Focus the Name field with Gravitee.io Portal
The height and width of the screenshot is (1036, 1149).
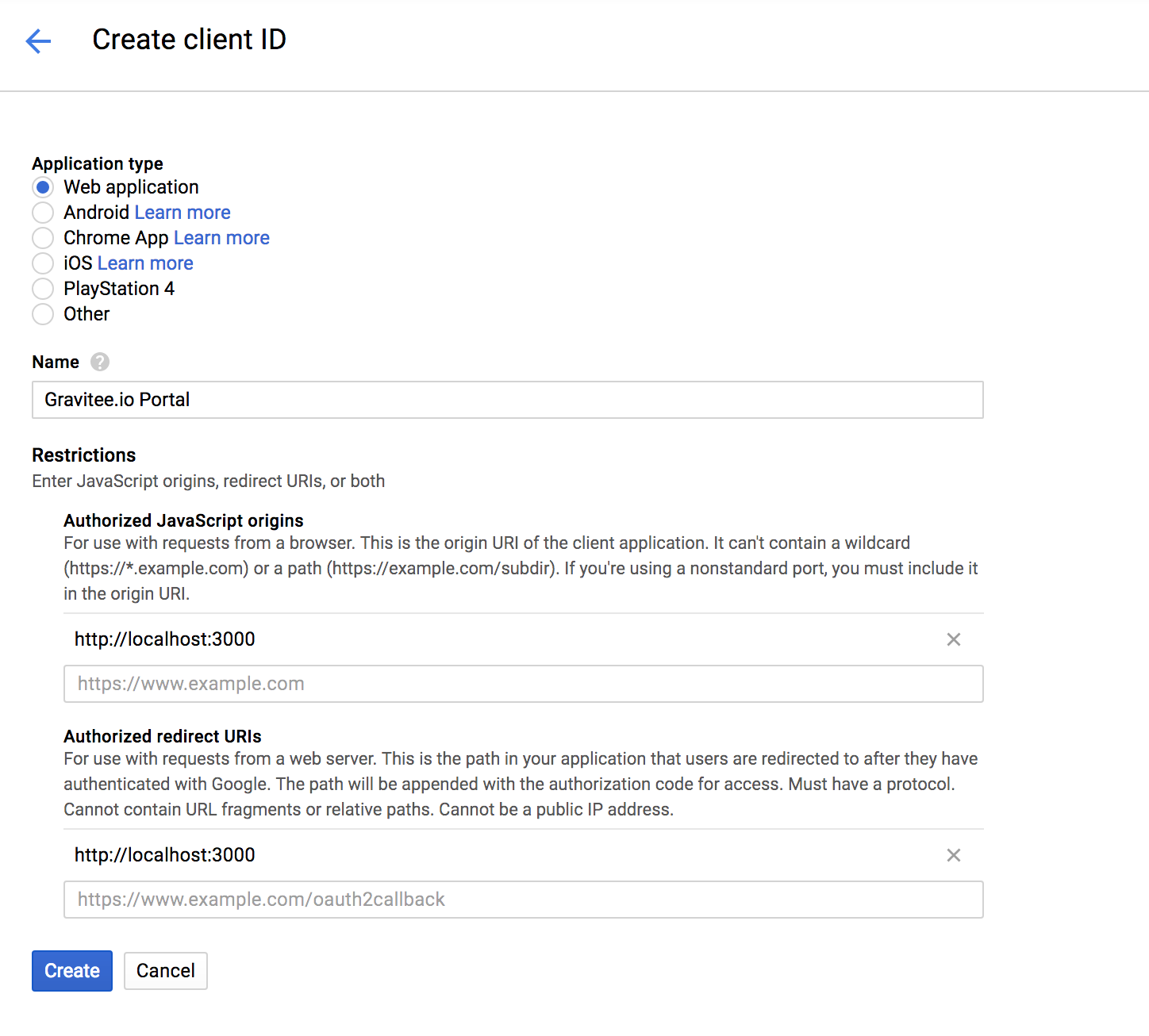pyautogui.click(x=508, y=400)
